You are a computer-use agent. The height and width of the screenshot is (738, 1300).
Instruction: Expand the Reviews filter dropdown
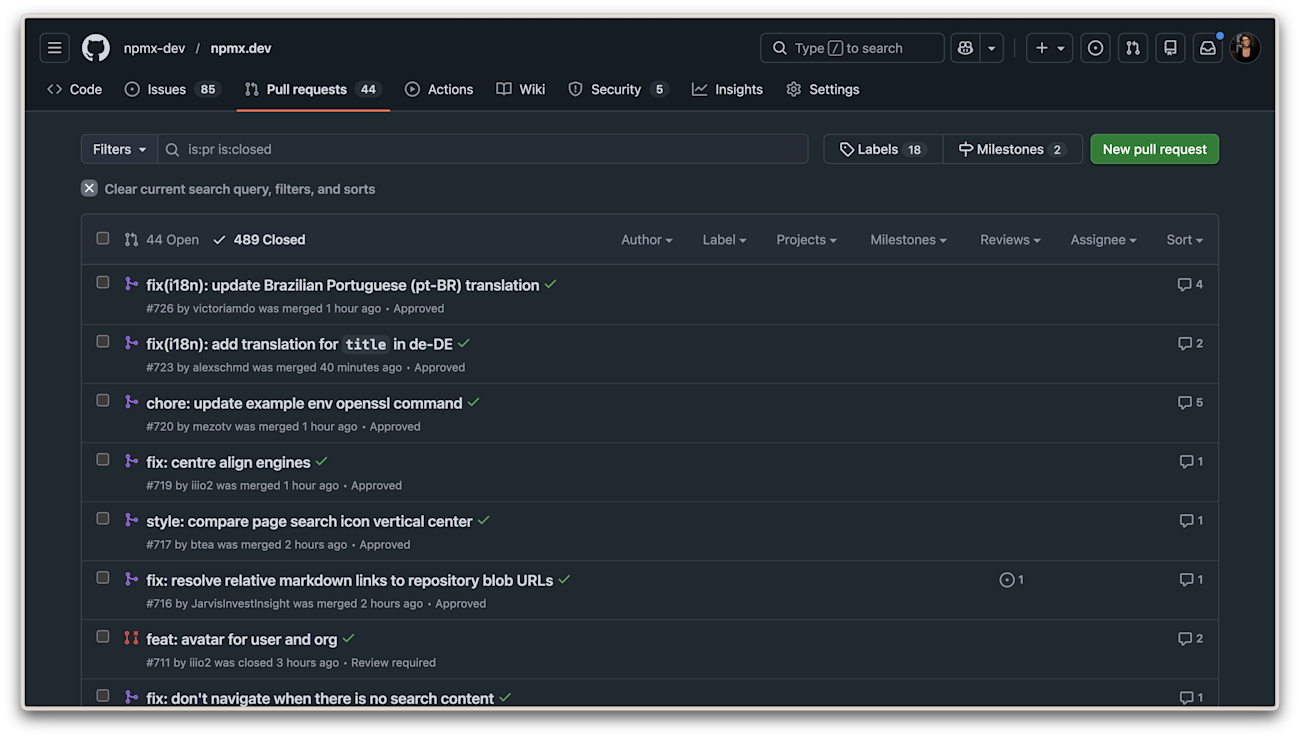point(1011,240)
